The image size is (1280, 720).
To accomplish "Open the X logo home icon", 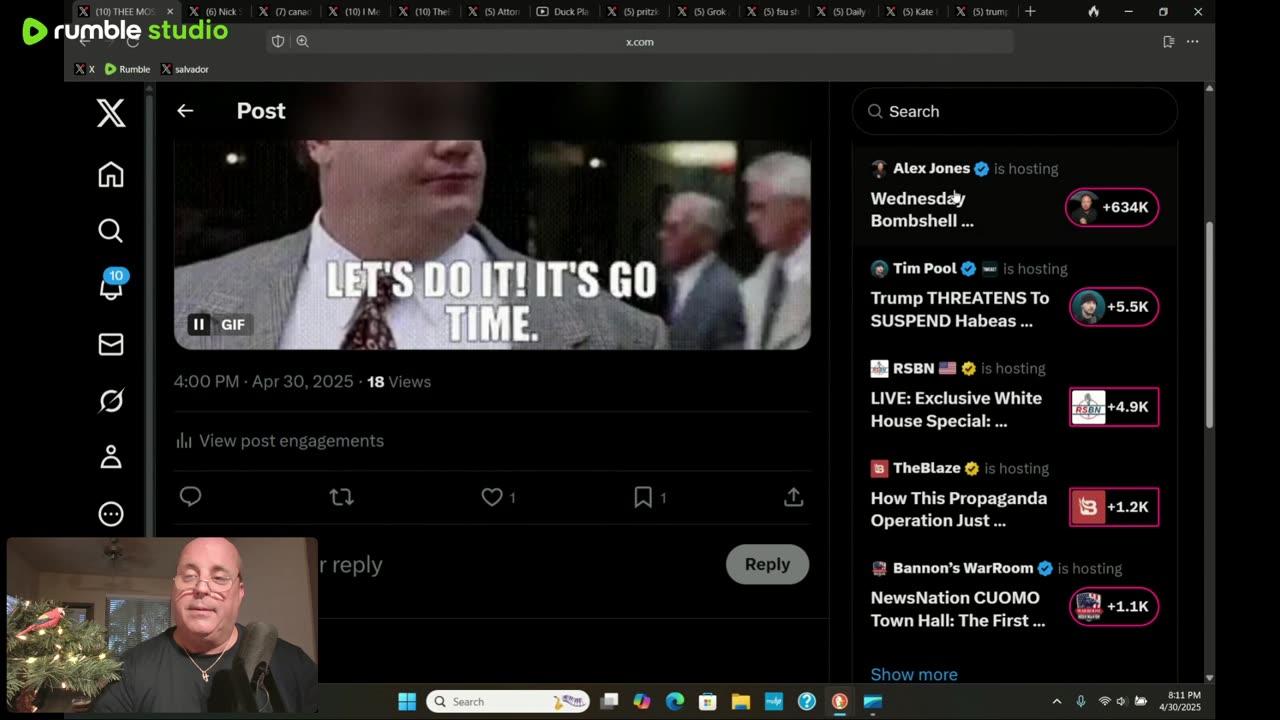I will (x=111, y=113).
